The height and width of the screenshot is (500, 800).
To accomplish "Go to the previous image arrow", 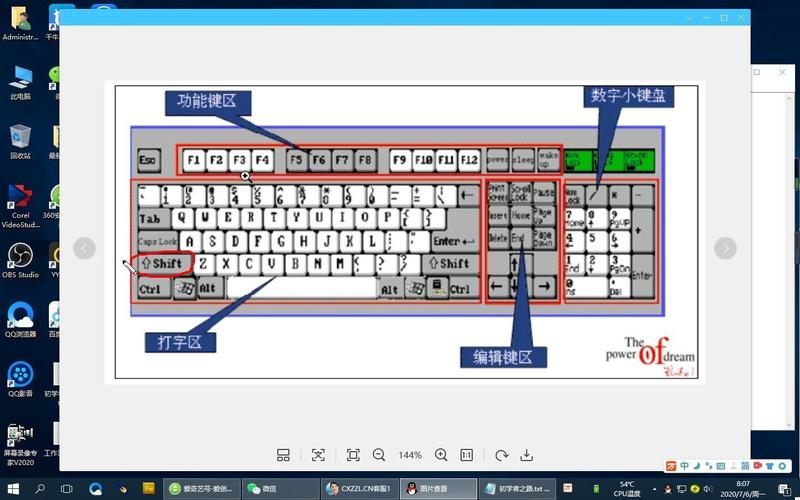I will point(85,248).
